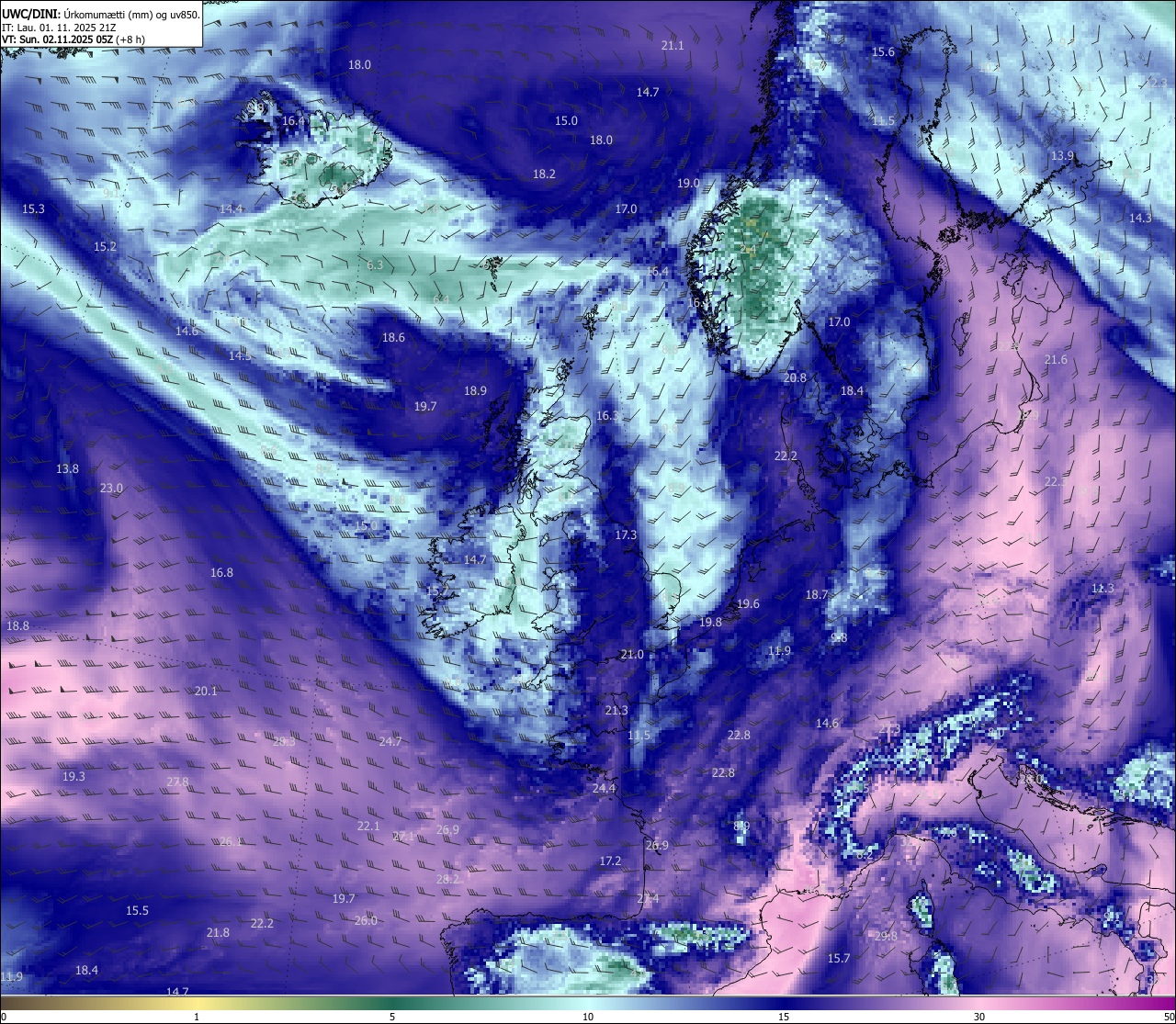Select the 18.6 value label
This screenshot has width=1176, height=1024.
coord(393,337)
